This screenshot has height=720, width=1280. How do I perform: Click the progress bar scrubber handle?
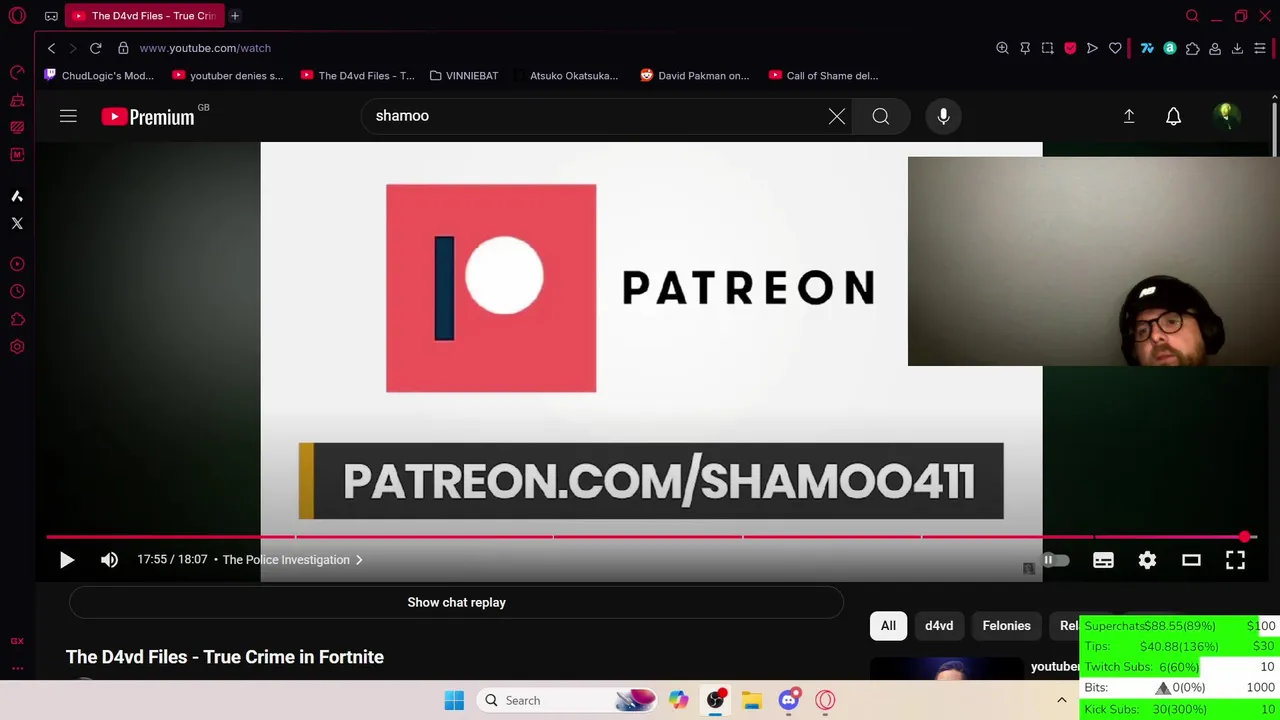tap(1244, 537)
